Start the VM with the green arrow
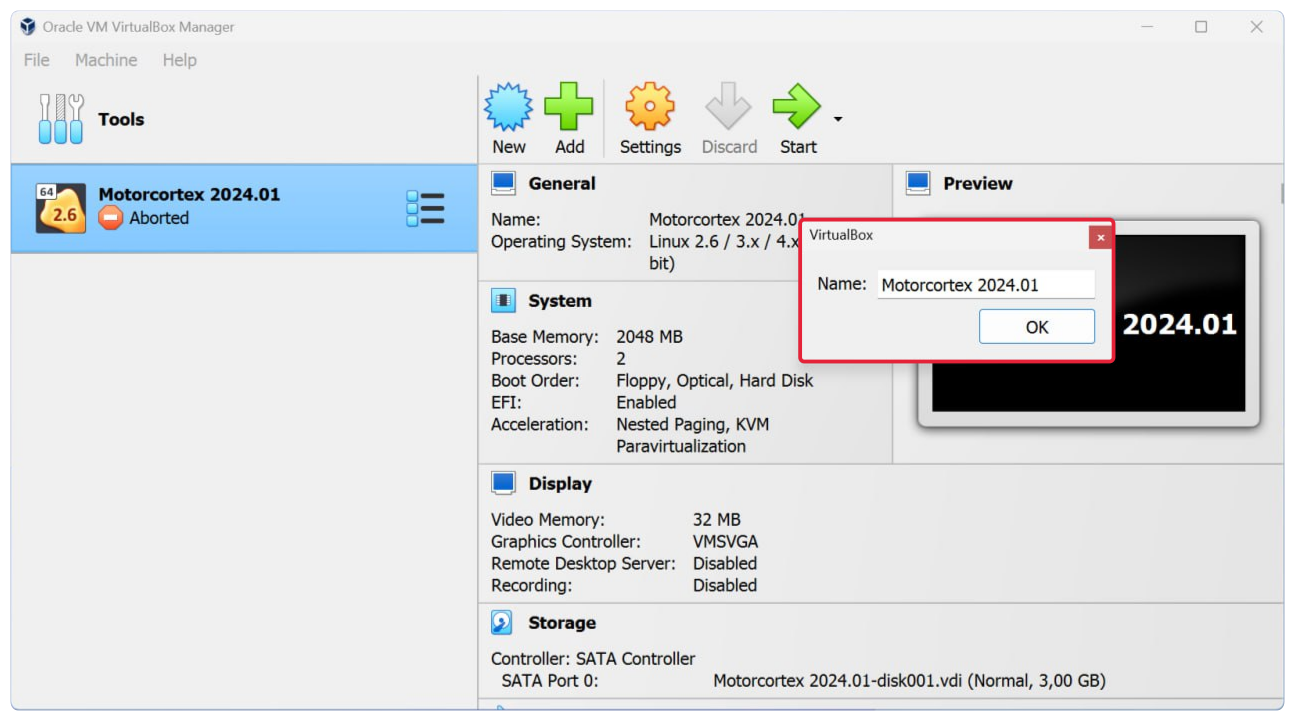This screenshot has height=721, width=1295. 797,107
